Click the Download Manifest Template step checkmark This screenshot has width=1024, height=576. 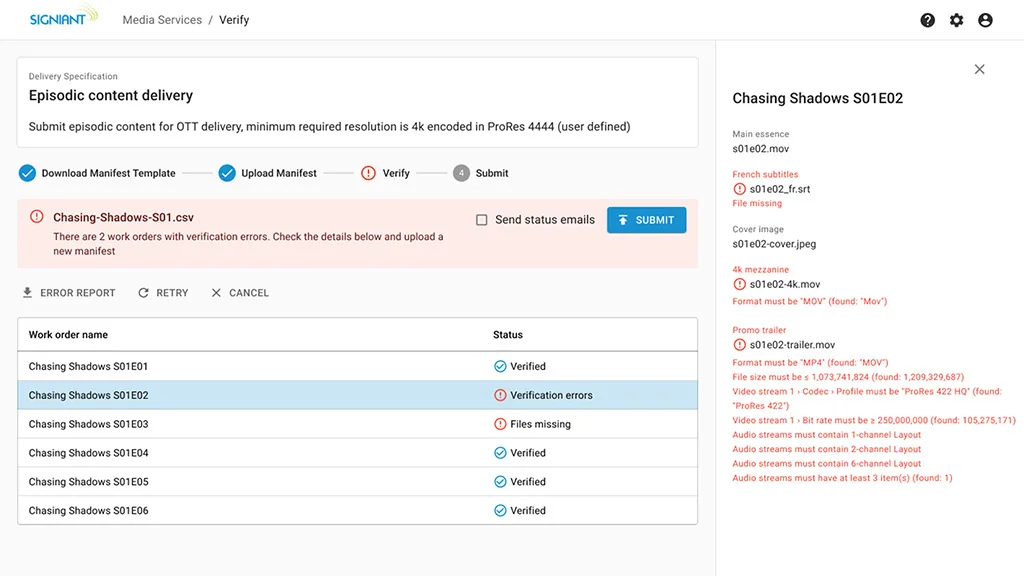27,173
